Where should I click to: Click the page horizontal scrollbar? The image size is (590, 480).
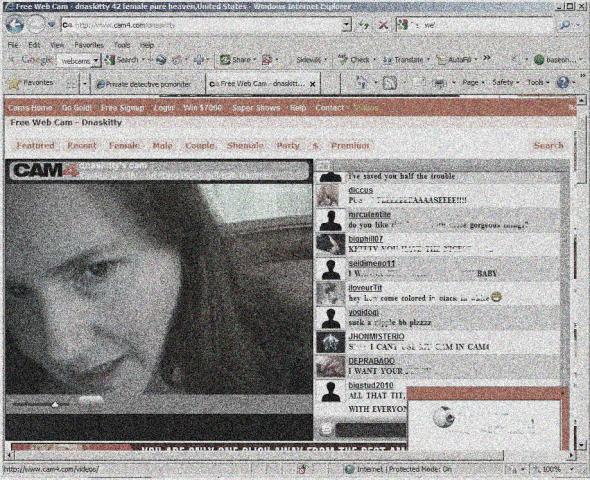coord(260,455)
